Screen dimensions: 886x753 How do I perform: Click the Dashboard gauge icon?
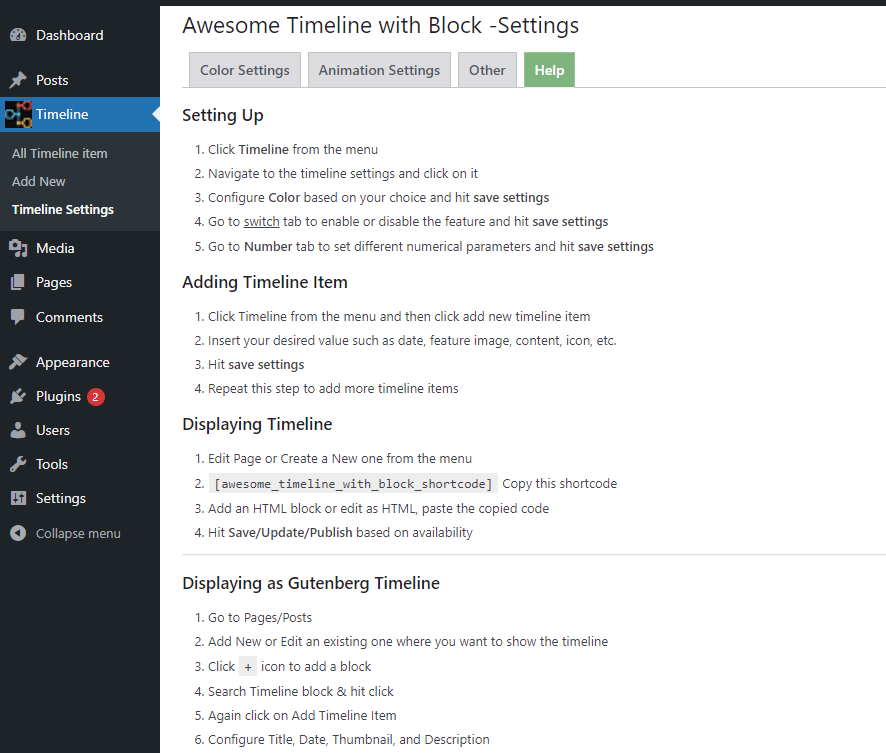pos(18,35)
